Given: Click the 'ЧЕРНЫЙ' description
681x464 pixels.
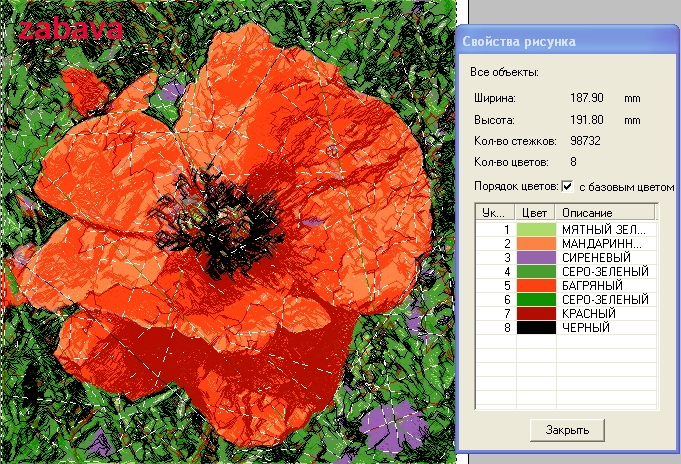Looking at the screenshot, I should [x=586, y=327].
